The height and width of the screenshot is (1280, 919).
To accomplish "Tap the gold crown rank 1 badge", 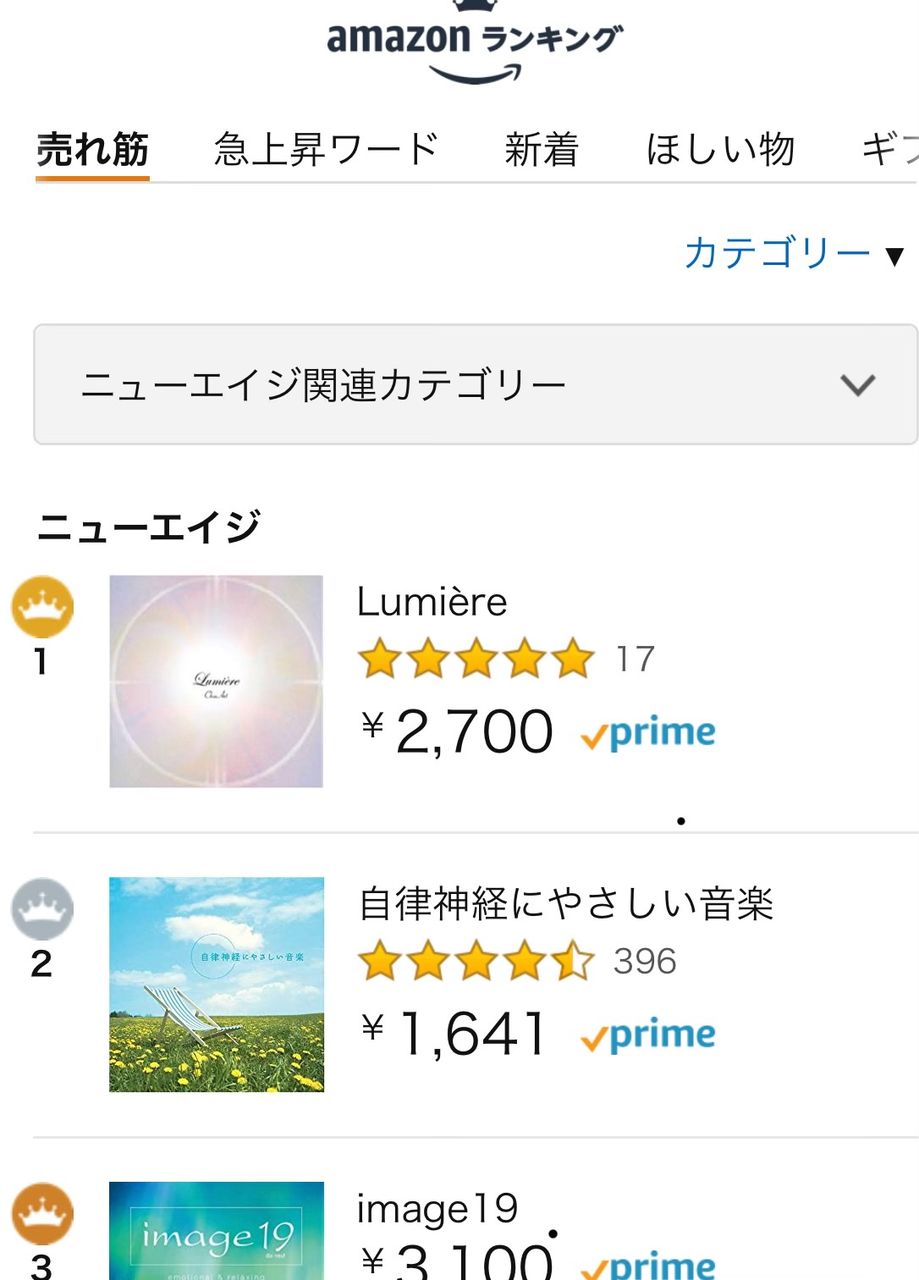I will pos(42,608).
